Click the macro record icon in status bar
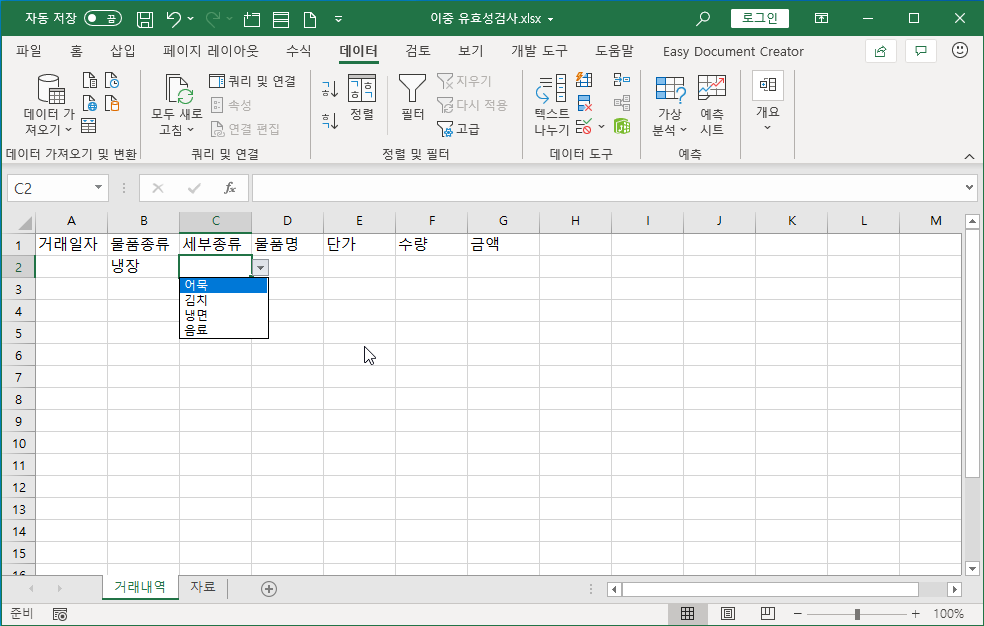The width and height of the screenshot is (984, 626). point(60,614)
